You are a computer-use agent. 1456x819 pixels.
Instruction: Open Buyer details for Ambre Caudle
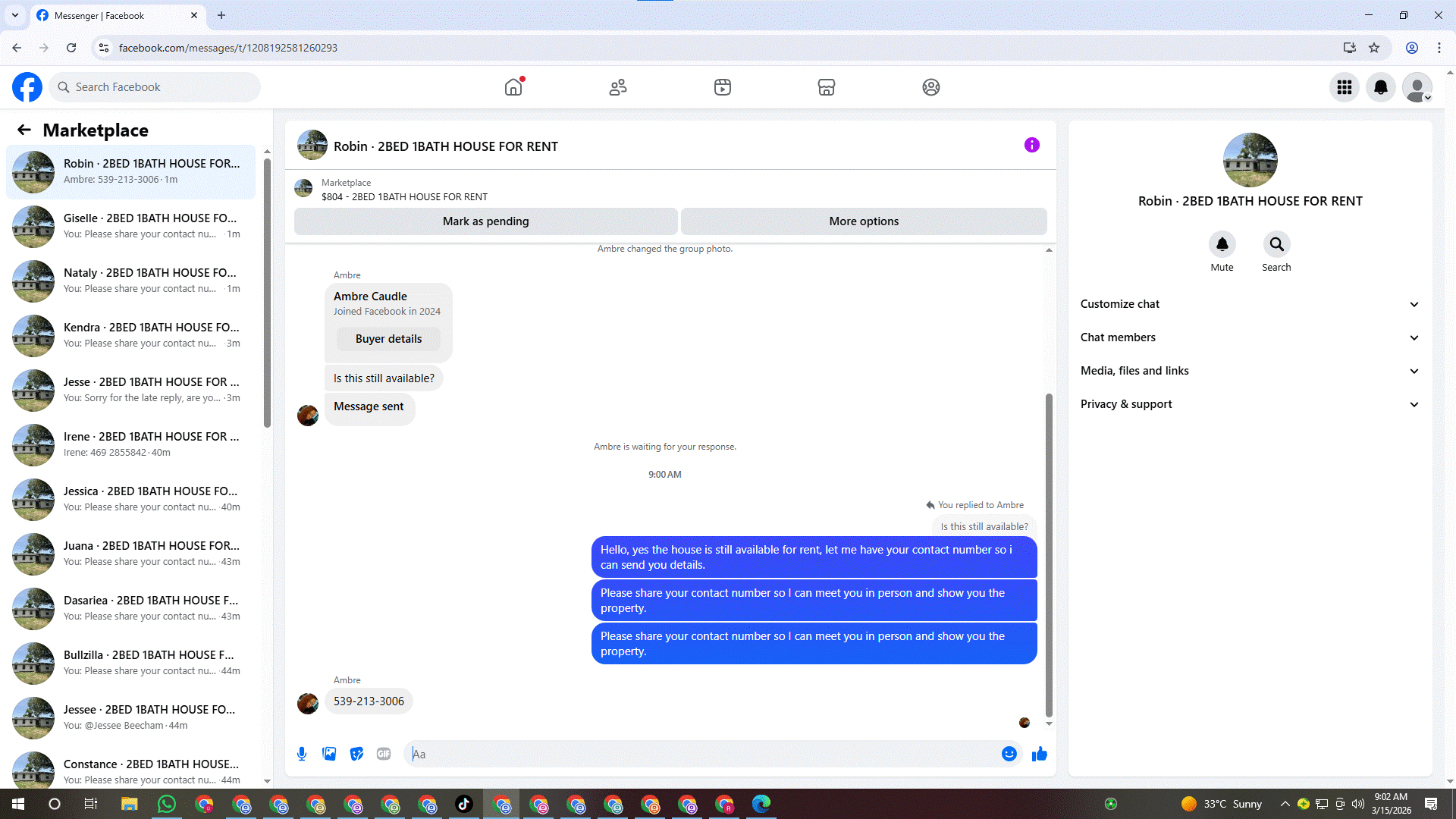click(x=388, y=339)
